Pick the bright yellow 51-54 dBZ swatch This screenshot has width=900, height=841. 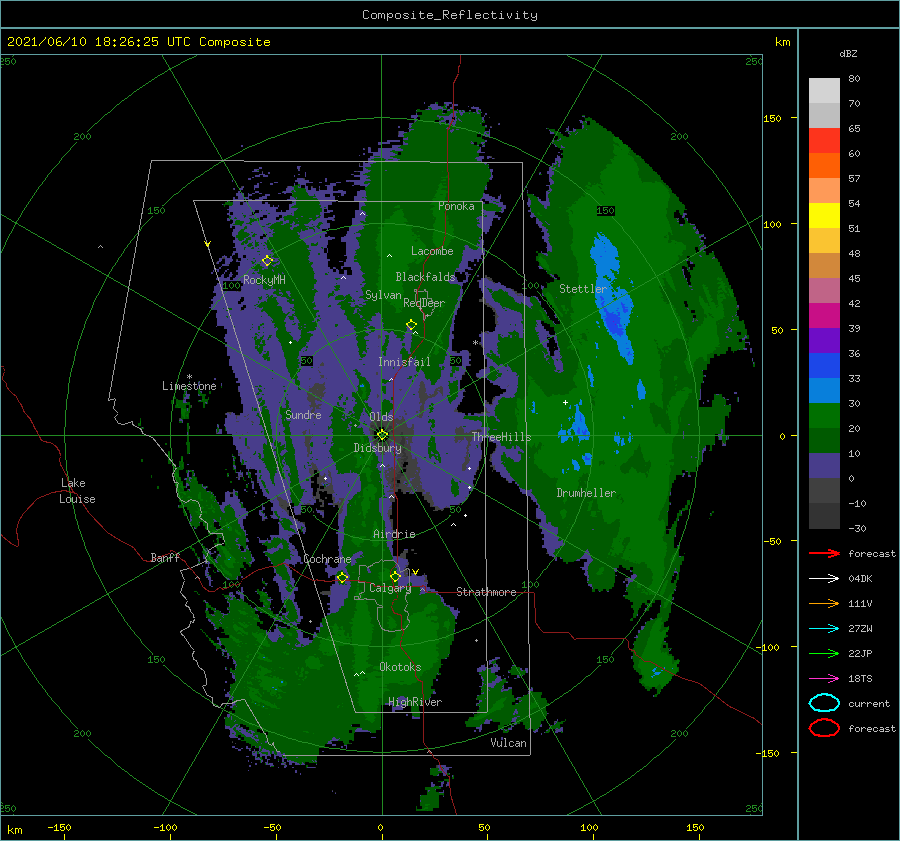point(824,215)
